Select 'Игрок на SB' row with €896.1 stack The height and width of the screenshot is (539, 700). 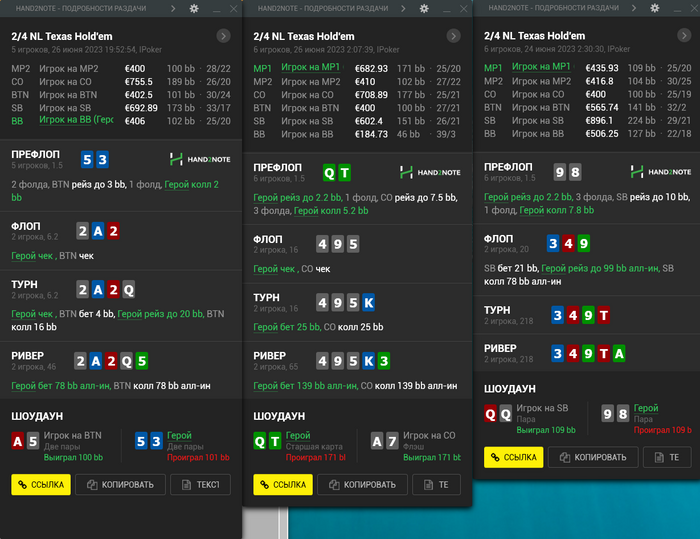pos(588,121)
